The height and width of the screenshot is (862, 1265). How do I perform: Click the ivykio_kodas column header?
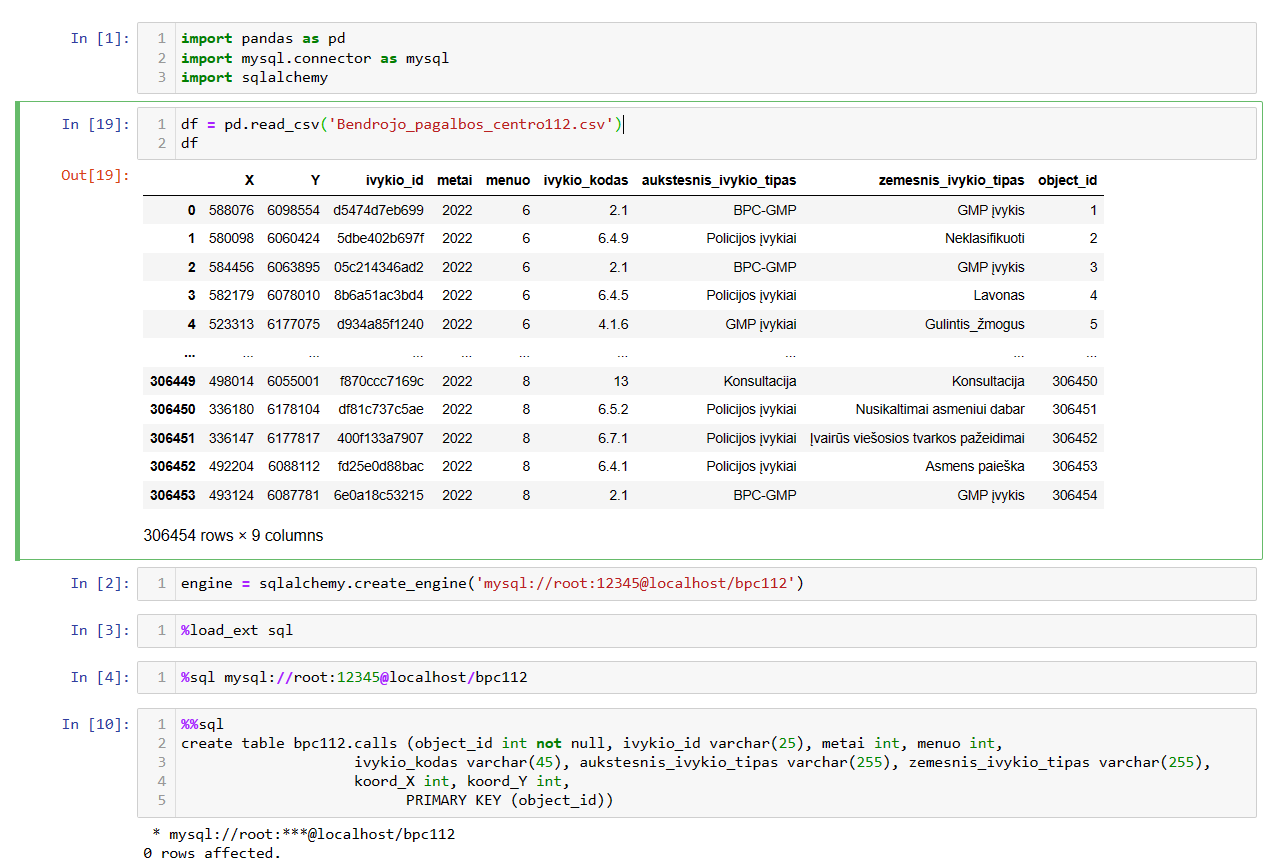pyautogui.click(x=586, y=181)
